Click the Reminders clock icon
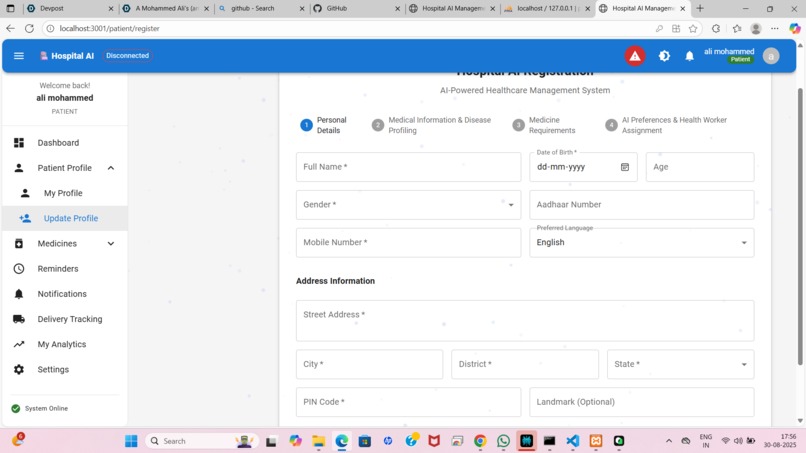Viewport: 806px width, 453px height. click(x=19, y=268)
